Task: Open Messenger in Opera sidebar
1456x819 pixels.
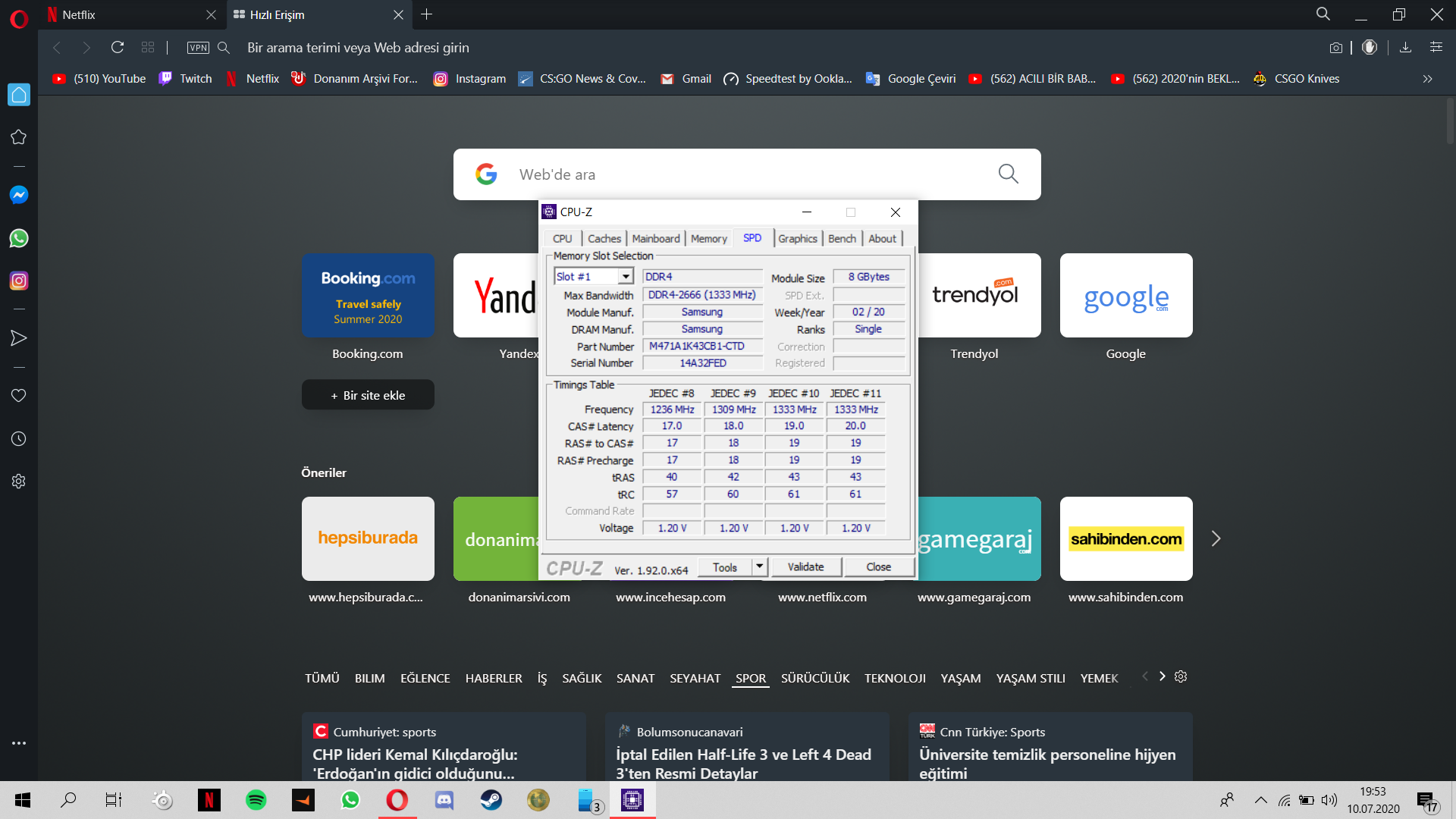Action: 18,195
